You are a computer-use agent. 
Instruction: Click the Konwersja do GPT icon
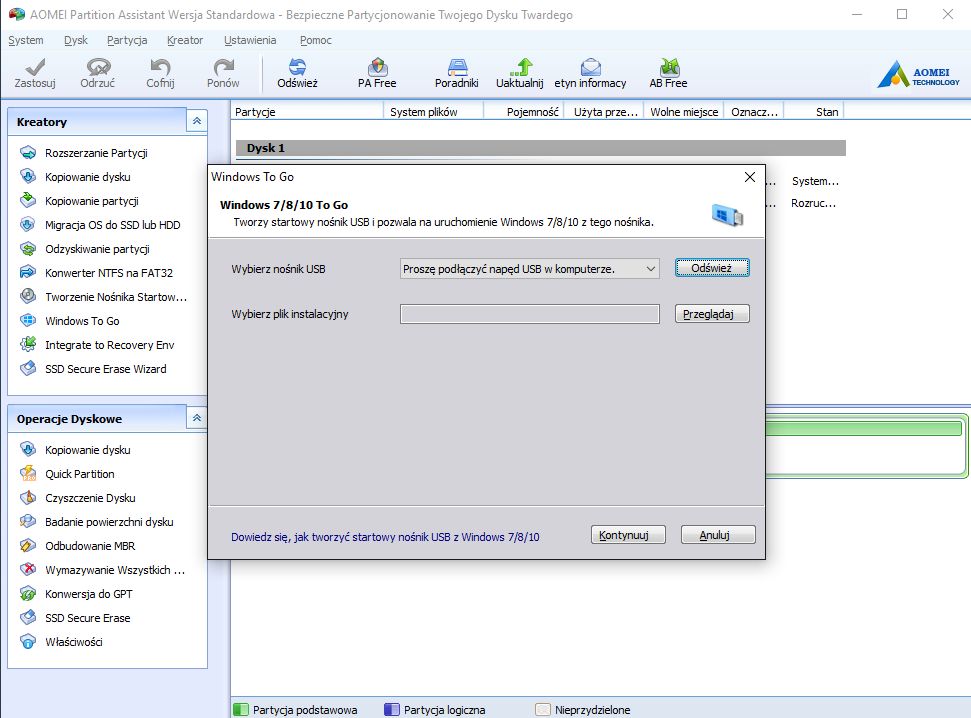click(28, 593)
